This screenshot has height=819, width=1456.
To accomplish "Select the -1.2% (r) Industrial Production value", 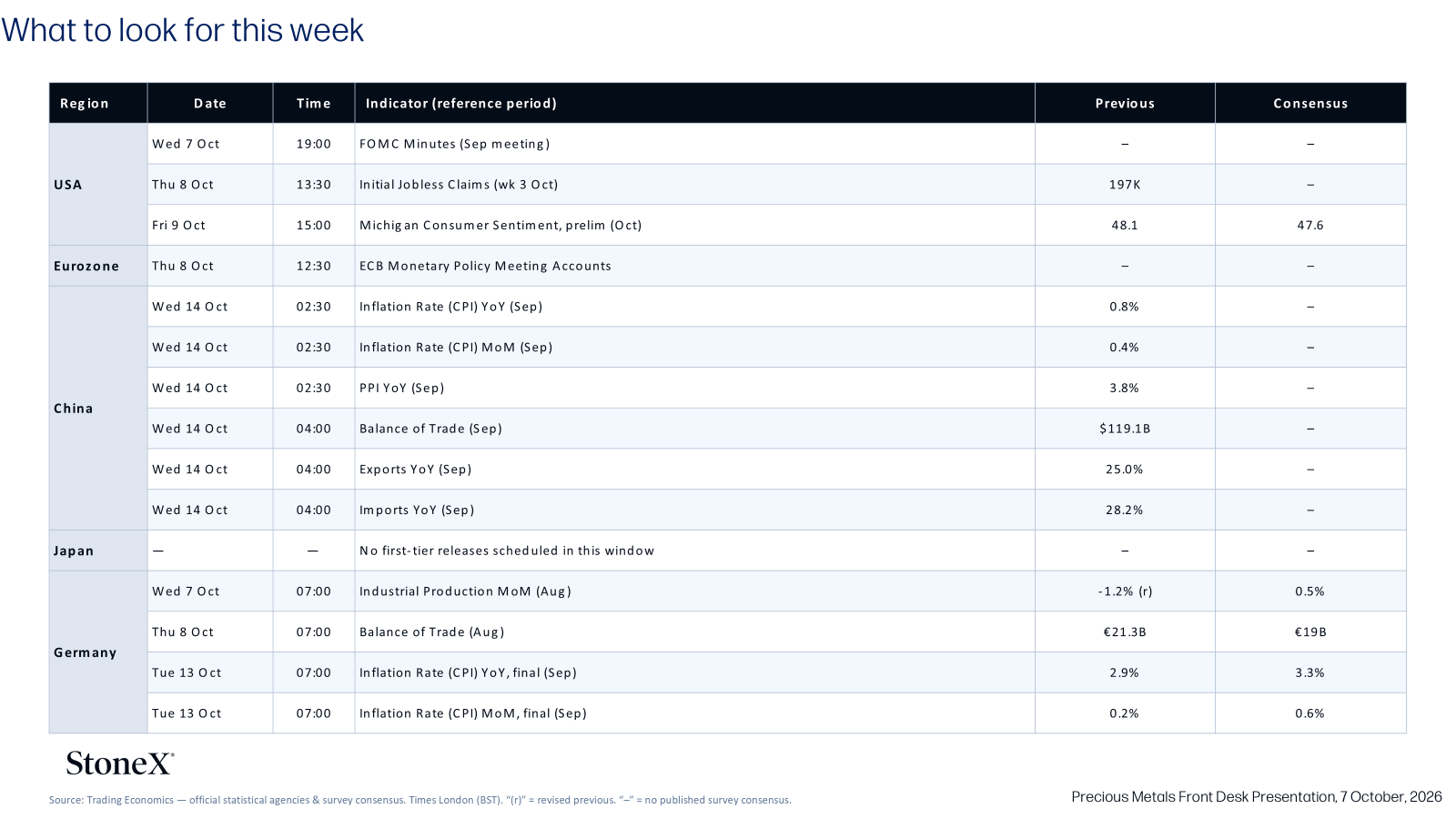I will coord(1125,591).
